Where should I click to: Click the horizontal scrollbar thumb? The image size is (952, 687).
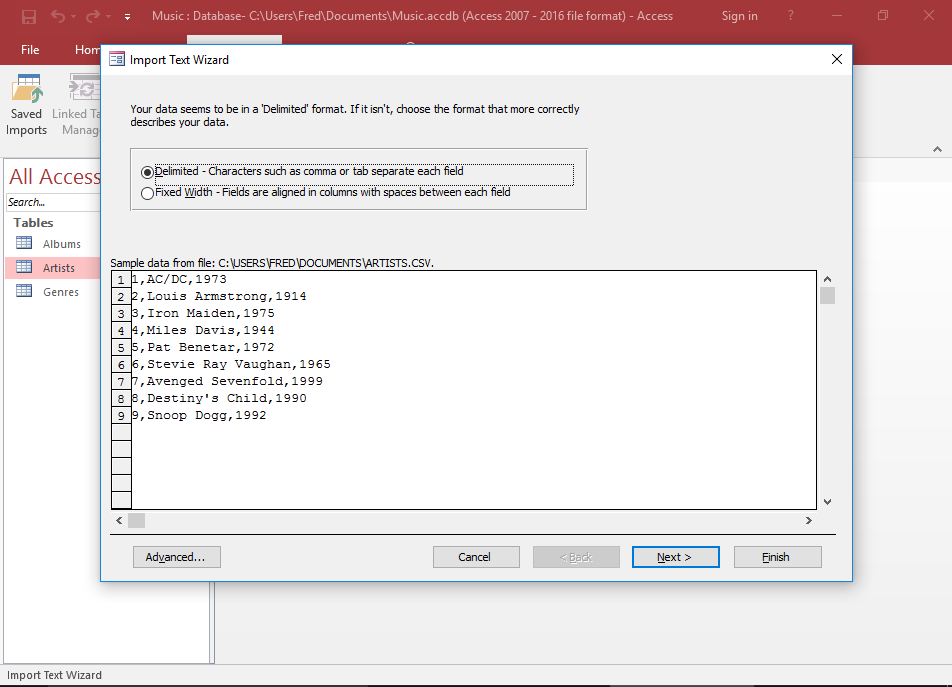point(137,521)
